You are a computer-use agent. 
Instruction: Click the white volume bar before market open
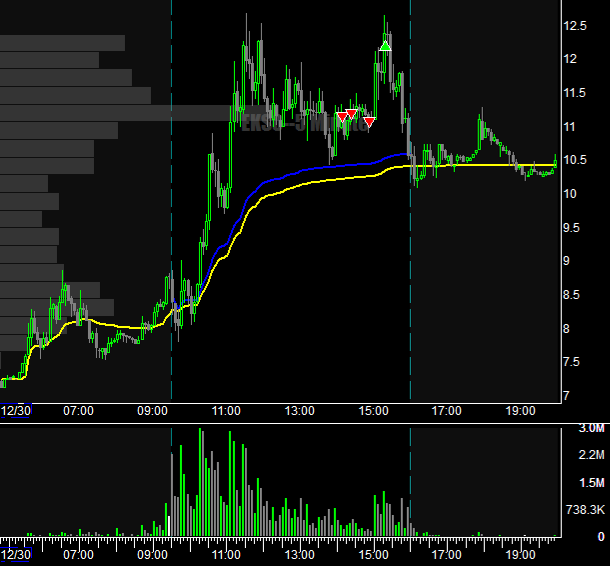[169, 526]
